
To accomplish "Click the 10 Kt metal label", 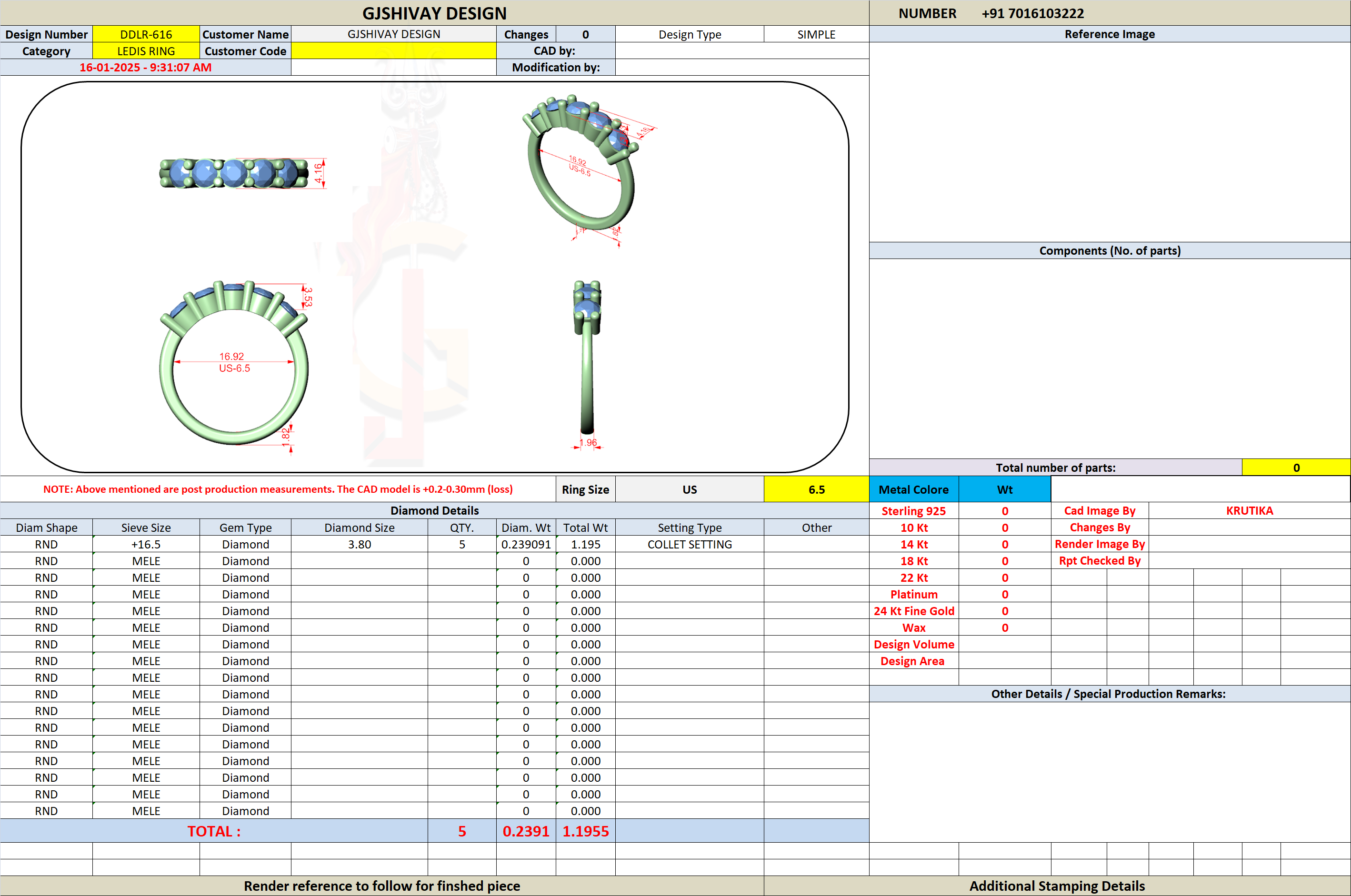I will click(913, 528).
